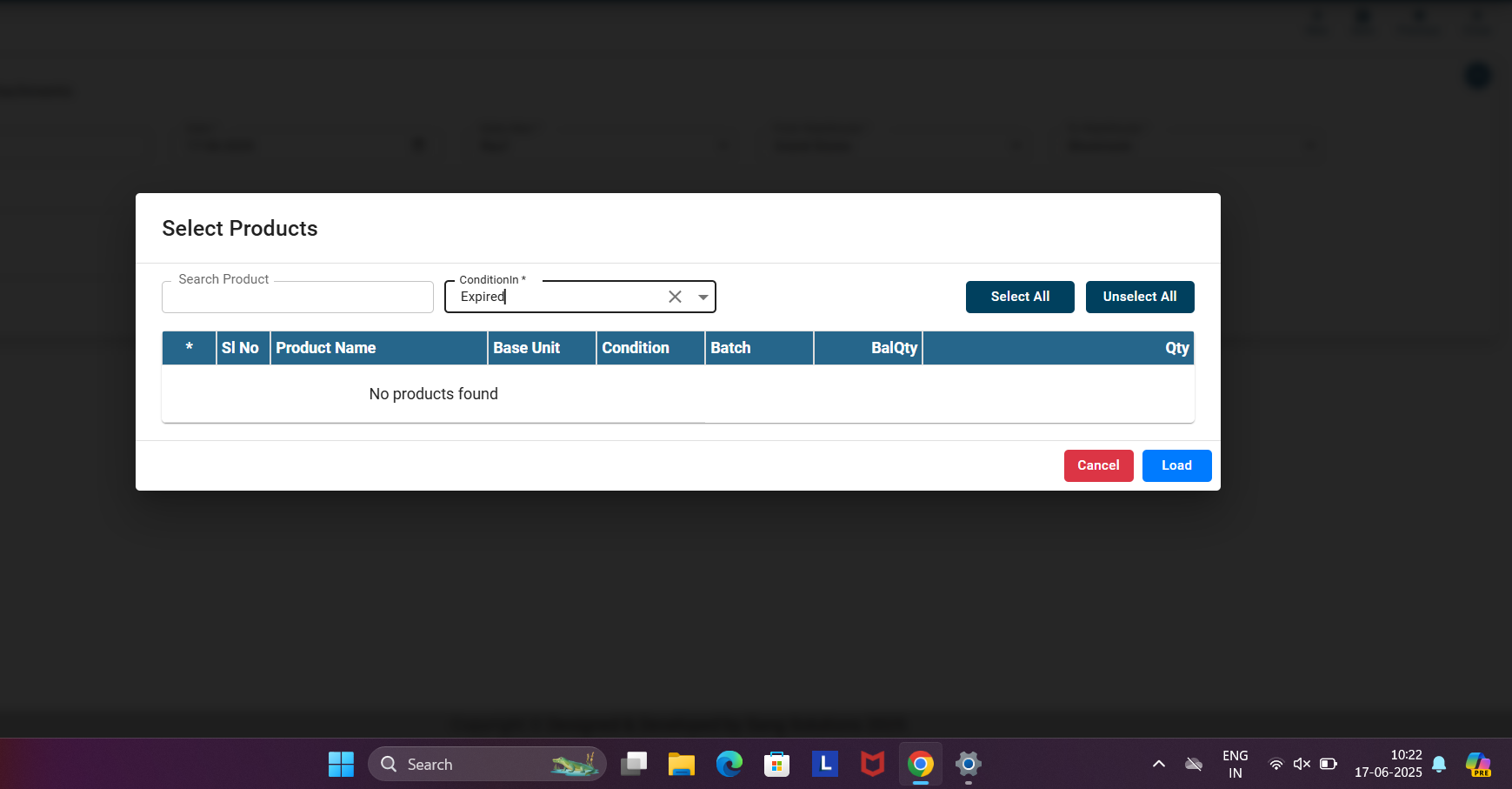
Task: Click the Batch column header
Action: tap(730, 348)
